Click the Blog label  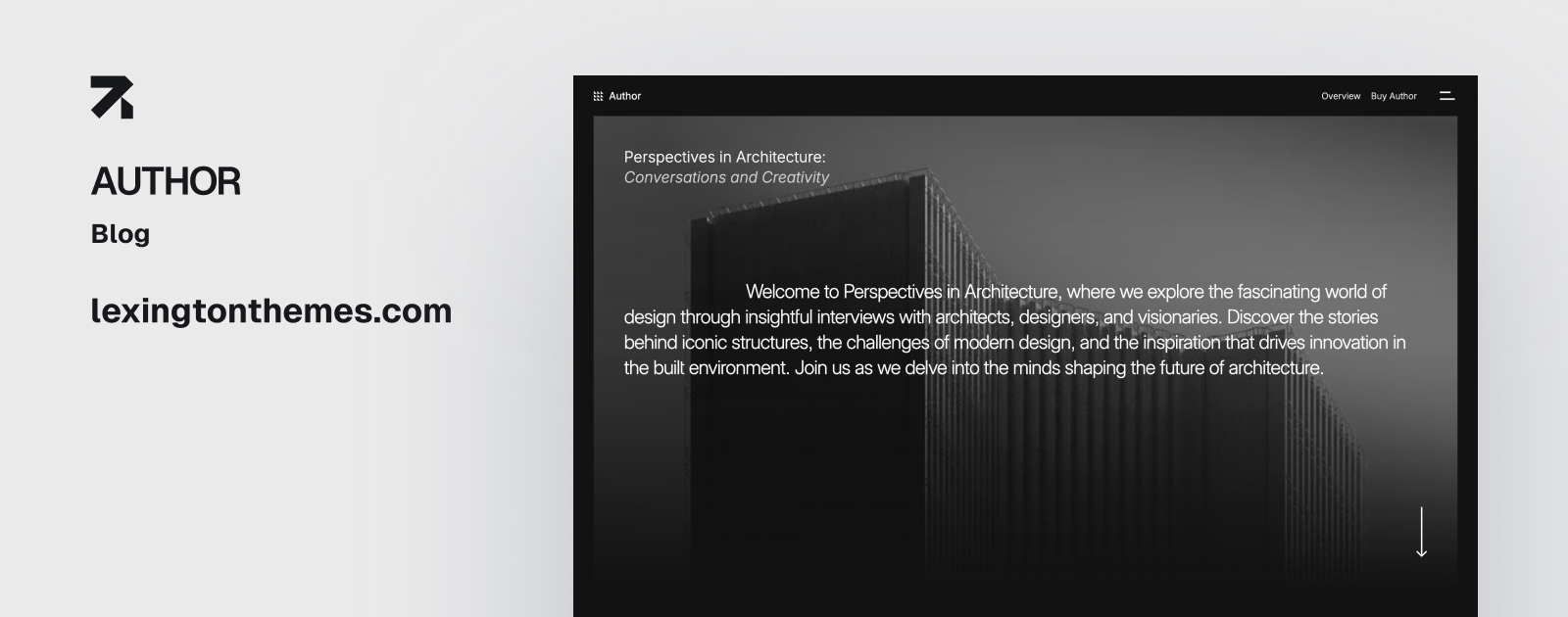[121, 234]
